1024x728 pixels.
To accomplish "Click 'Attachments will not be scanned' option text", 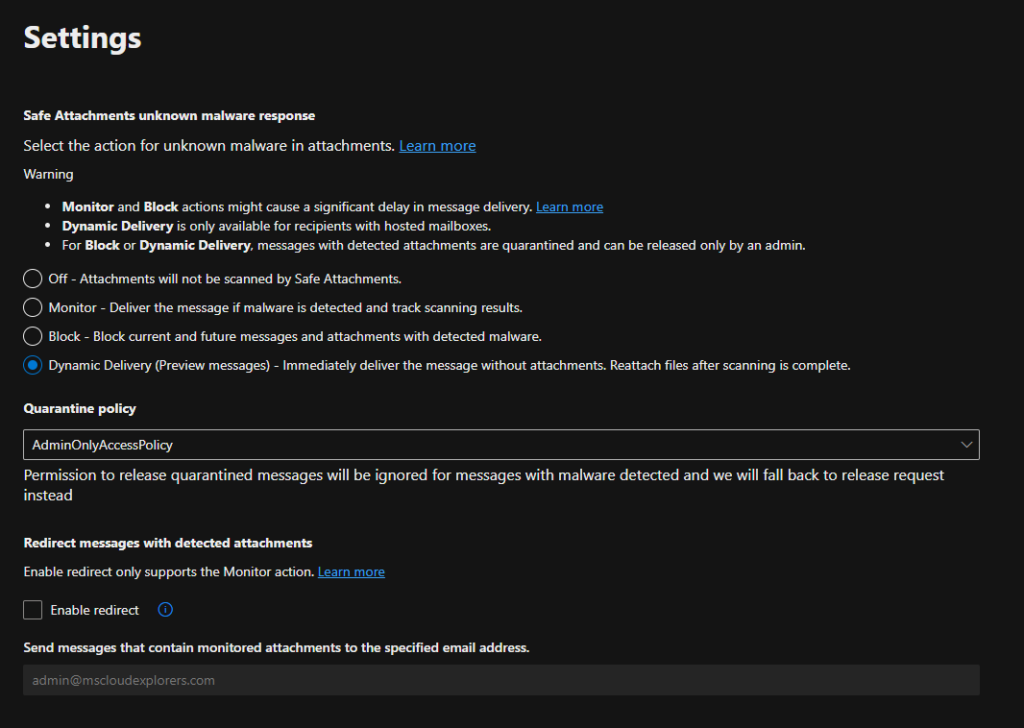I will tap(240, 279).
